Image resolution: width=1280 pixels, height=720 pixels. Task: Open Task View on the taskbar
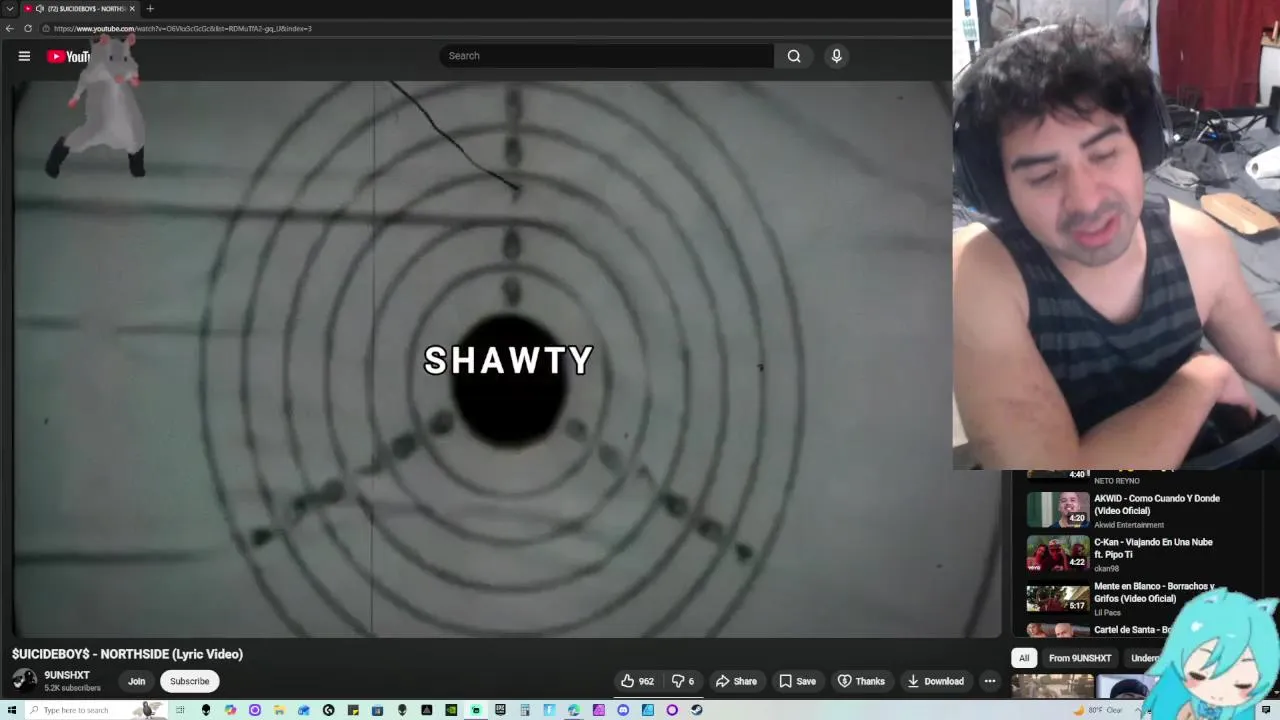180,710
